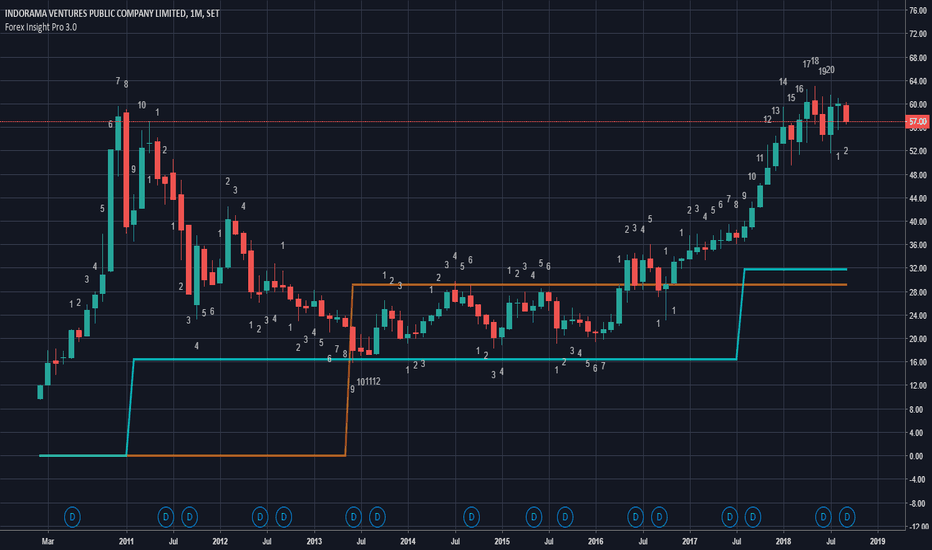Screen dimensions: 932x550
Task: Open the single 2014 dividend marker
Action: (x=471, y=517)
